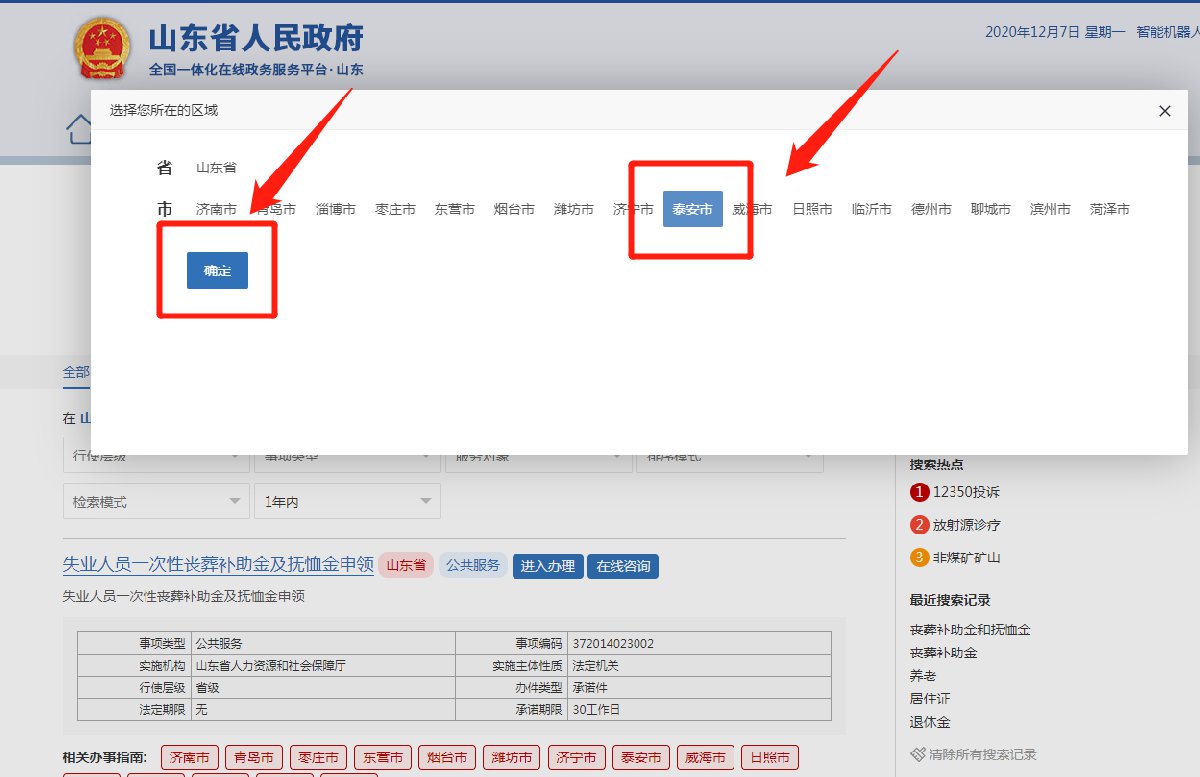1200x777 pixels.
Task: Click recent search 养老
Action: pyautogui.click(x=923, y=676)
